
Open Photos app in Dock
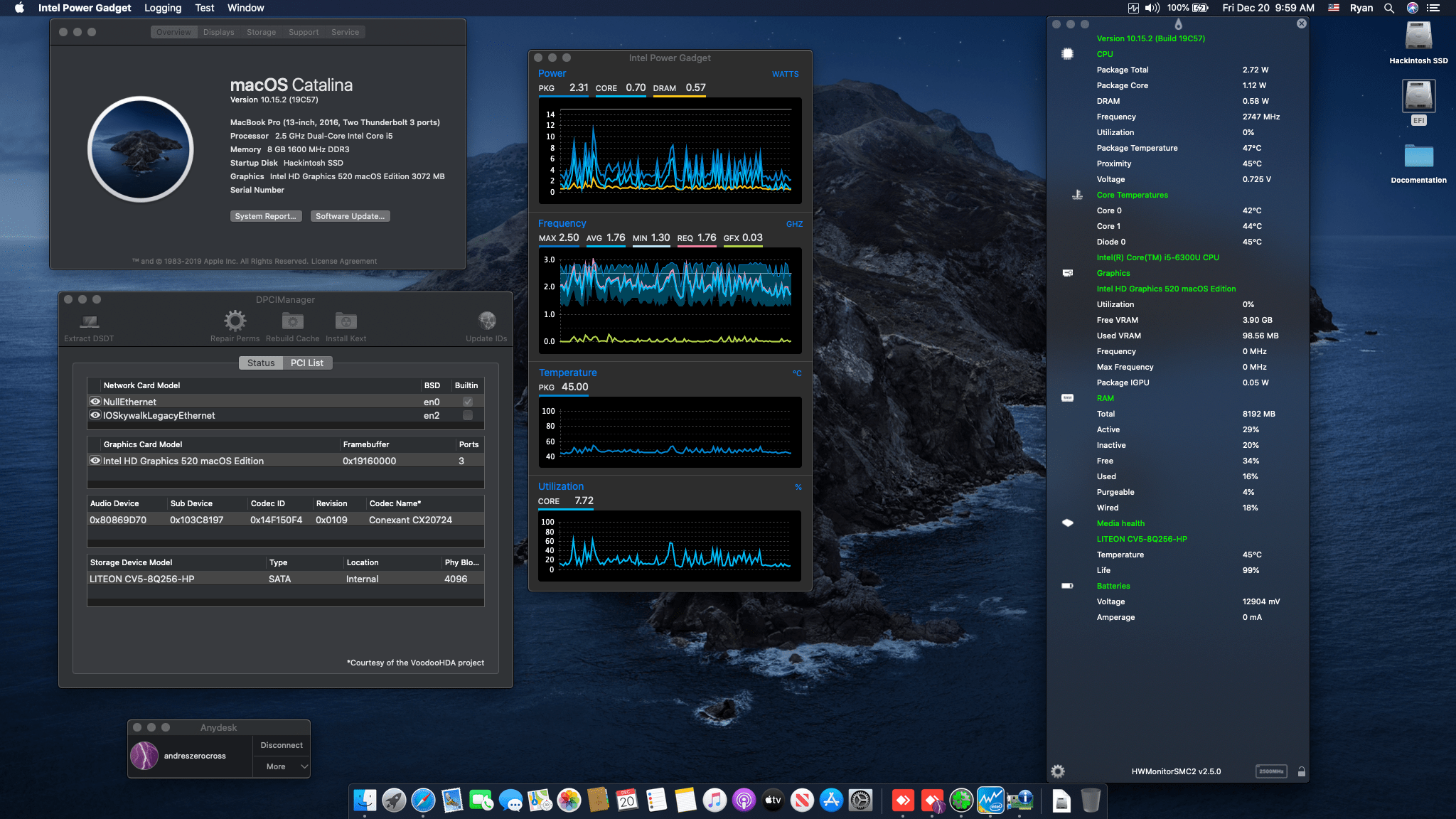click(x=569, y=801)
